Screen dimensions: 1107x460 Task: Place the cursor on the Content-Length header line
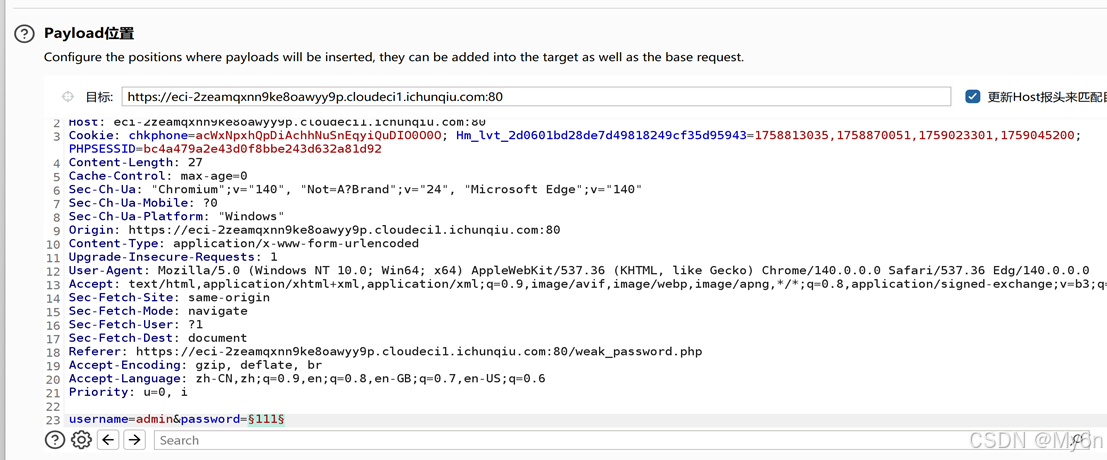coord(135,162)
